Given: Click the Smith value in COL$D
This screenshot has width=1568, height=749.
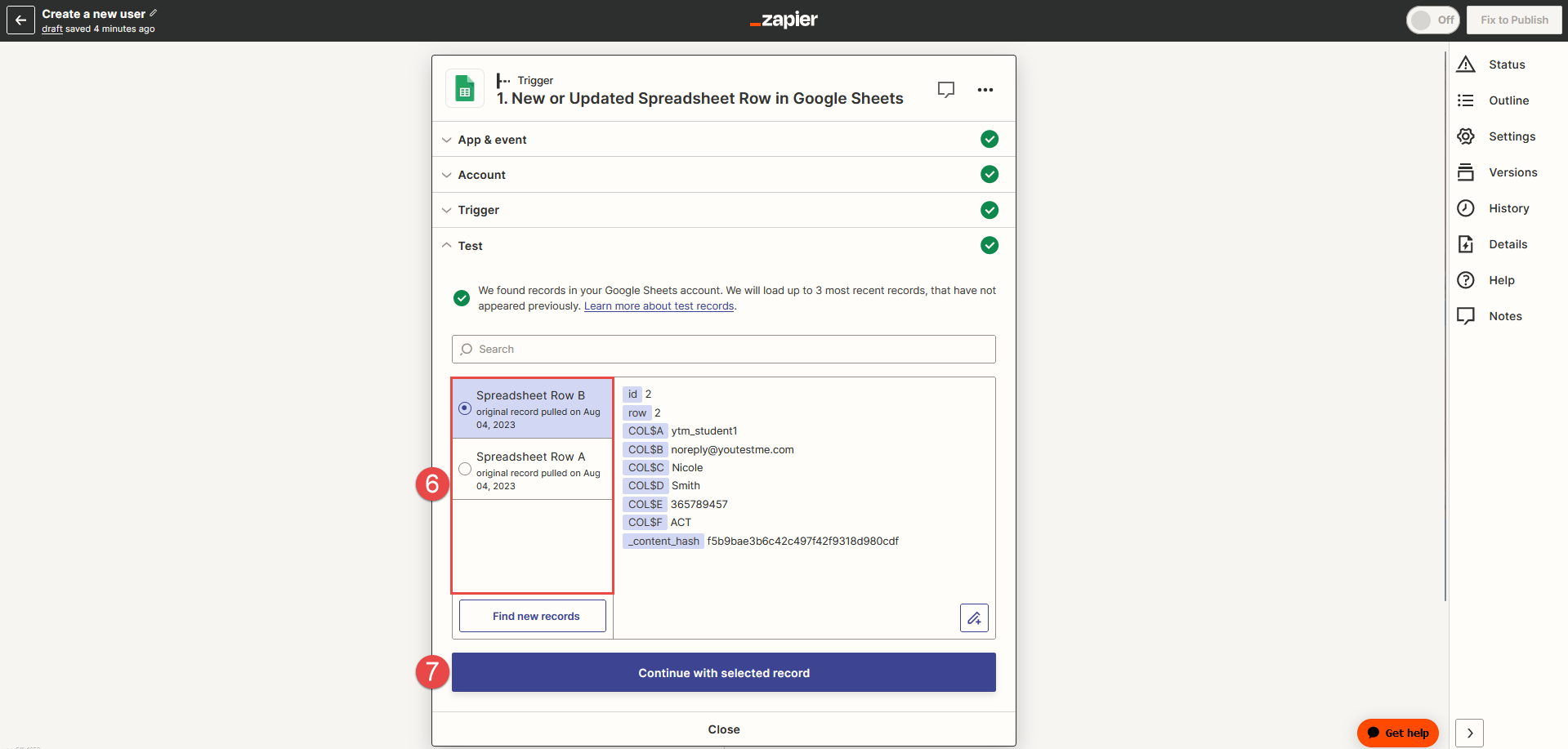Looking at the screenshot, I should click(x=686, y=485).
